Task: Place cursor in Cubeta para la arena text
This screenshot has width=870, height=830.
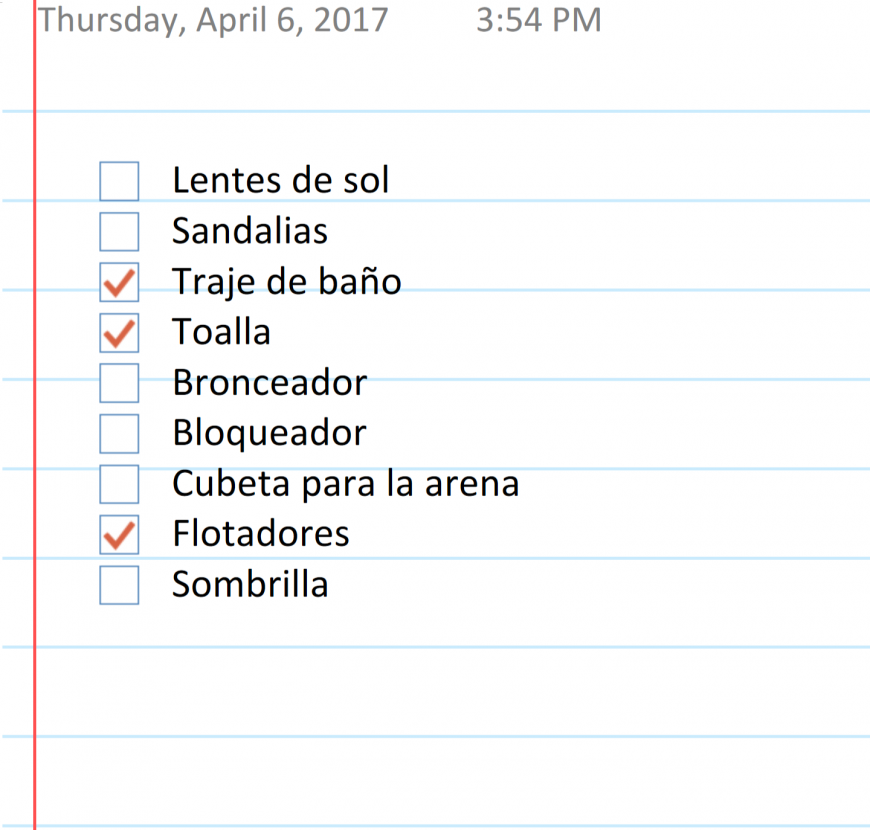Action: [346, 484]
